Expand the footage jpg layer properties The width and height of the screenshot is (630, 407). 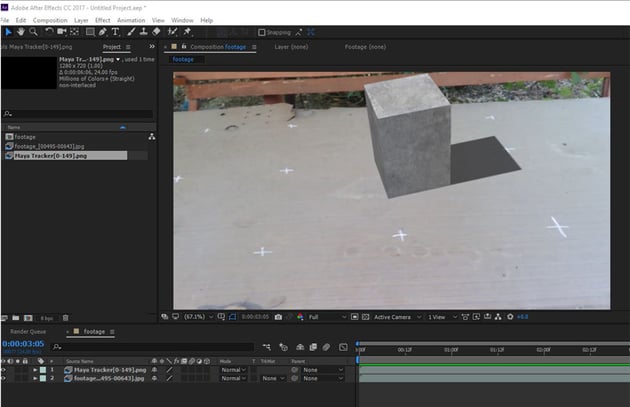(x=35, y=378)
